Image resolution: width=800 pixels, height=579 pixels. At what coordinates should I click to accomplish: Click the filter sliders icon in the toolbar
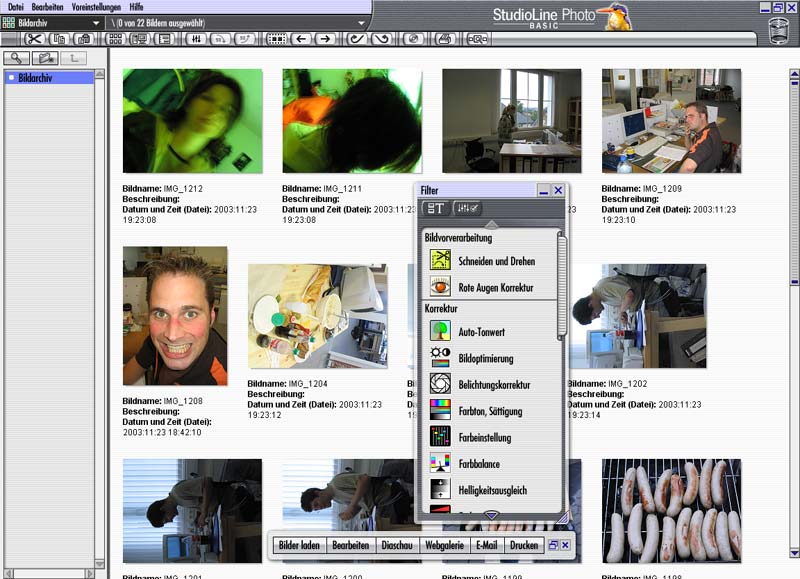196,39
